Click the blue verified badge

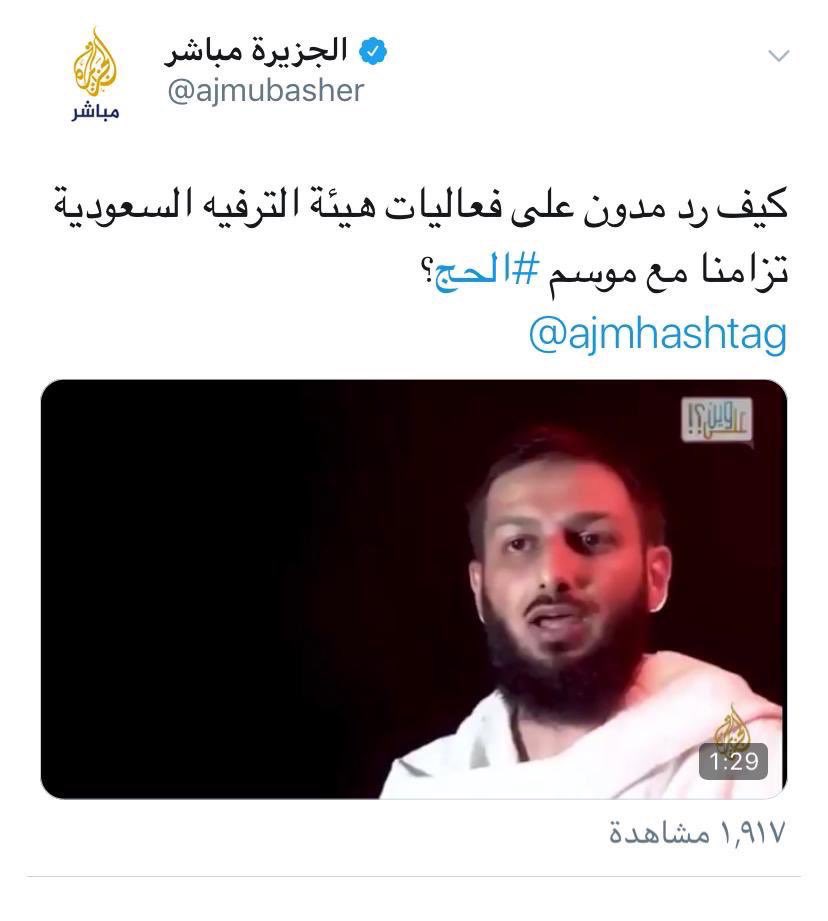click(x=372, y=52)
